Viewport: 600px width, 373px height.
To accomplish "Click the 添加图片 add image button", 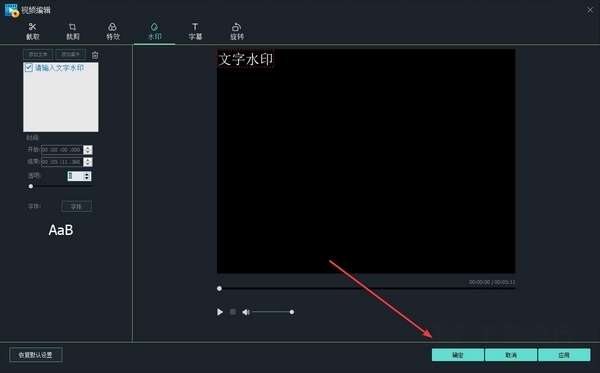I will (x=70, y=54).
